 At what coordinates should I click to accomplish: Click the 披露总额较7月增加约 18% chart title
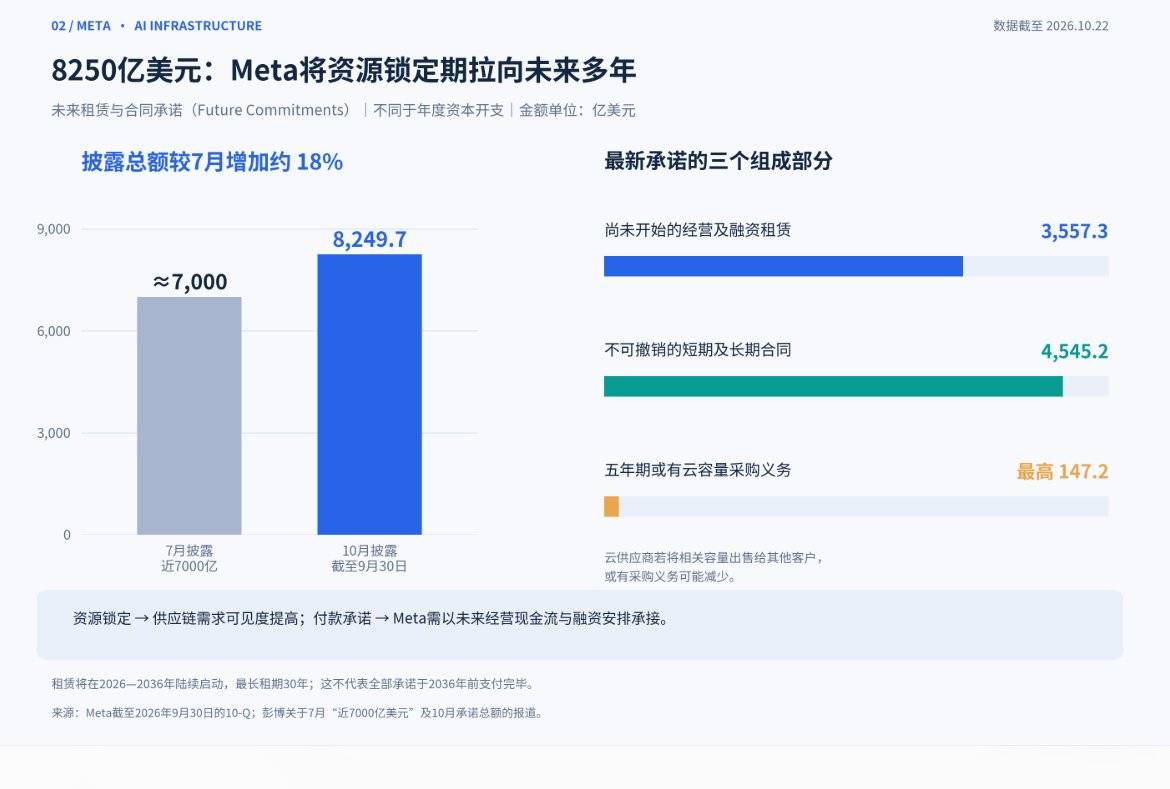coord(212,161)
